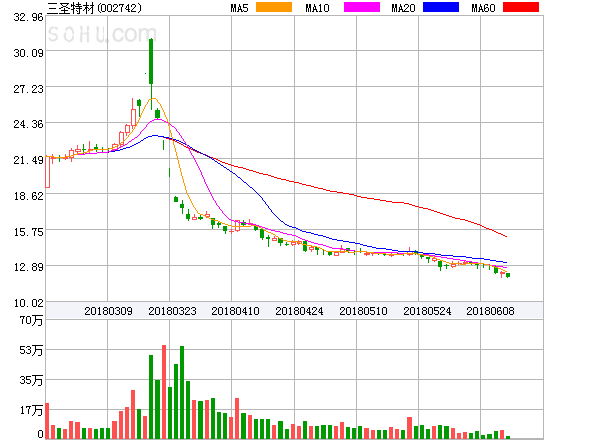Click the 20180323 date label
The width and height of the screenshot is (600, 440).
point(172,311)
